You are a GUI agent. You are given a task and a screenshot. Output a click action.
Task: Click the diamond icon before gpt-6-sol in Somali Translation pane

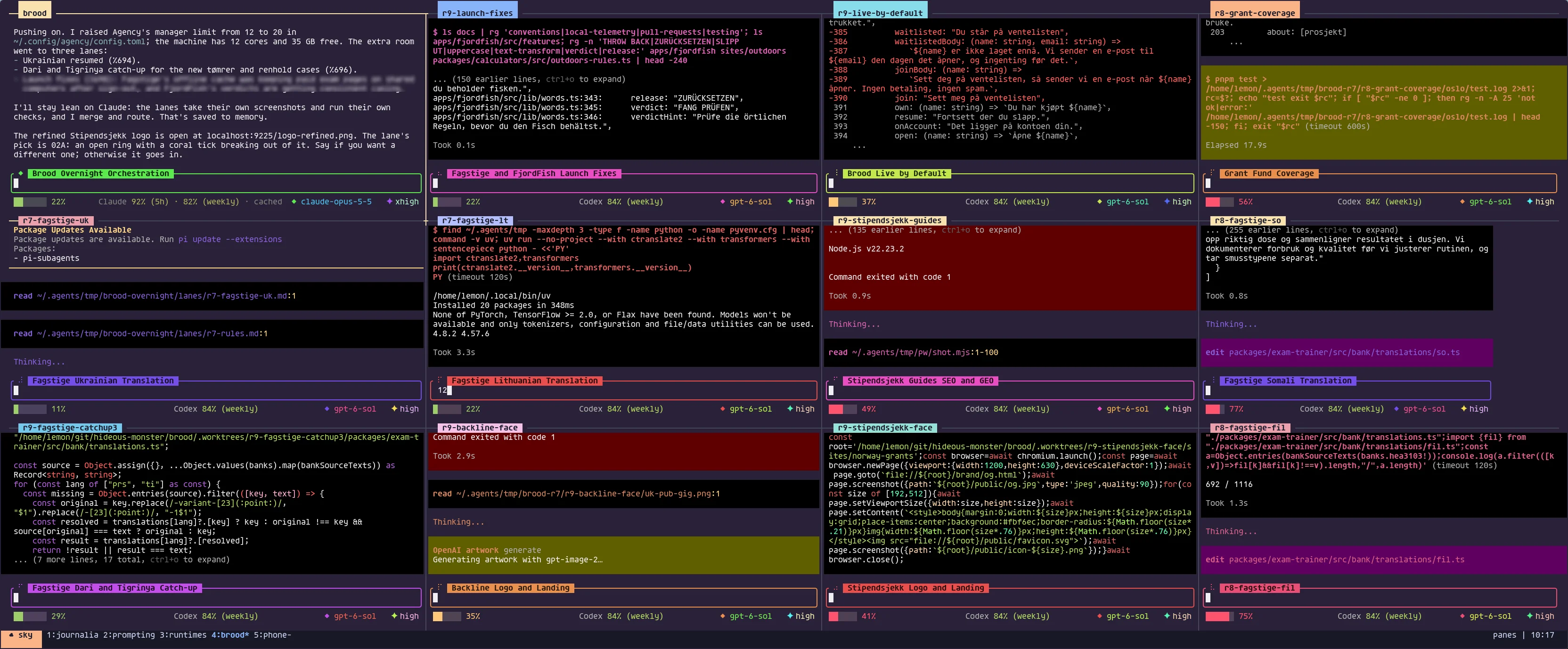pos(1396,409)
